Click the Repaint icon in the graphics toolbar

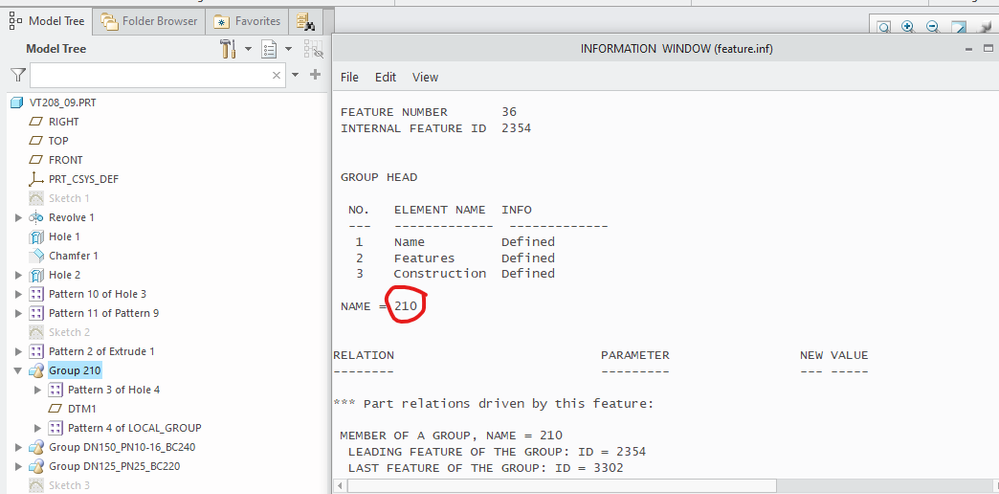click(x=959, y=27)
